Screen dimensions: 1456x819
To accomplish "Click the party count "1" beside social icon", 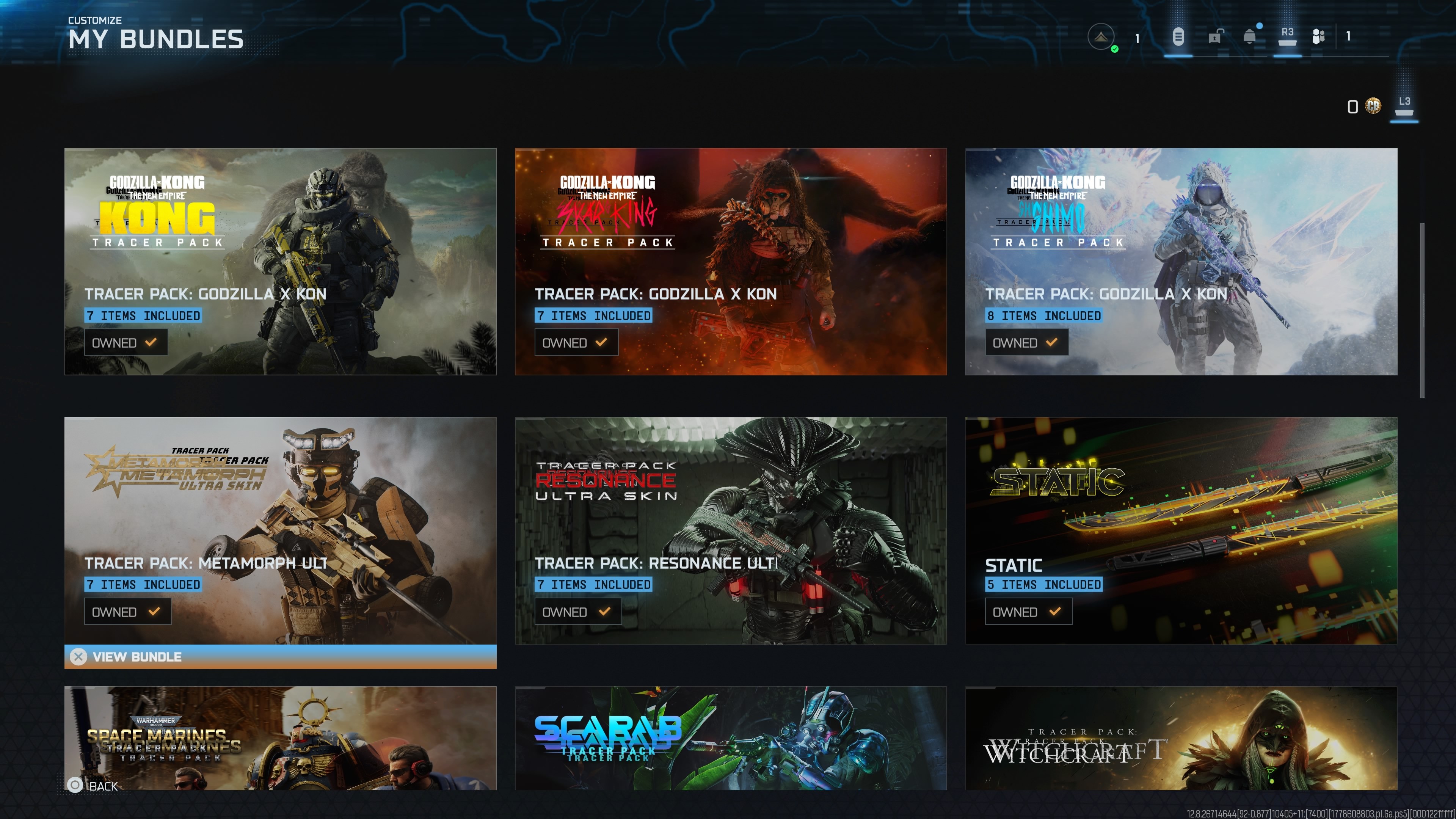I will click(x=1348, y=36).
